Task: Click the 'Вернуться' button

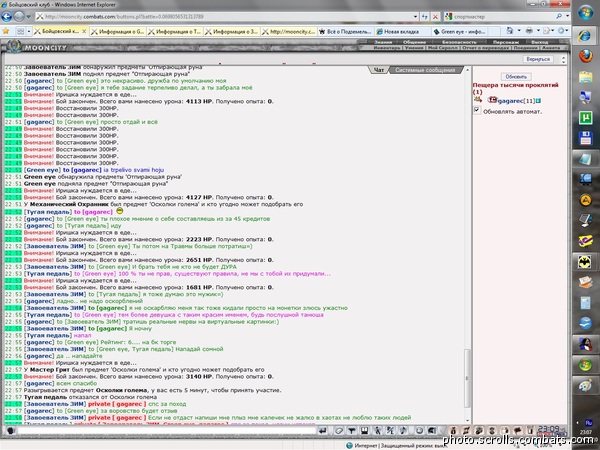Action: coord(538,59)
